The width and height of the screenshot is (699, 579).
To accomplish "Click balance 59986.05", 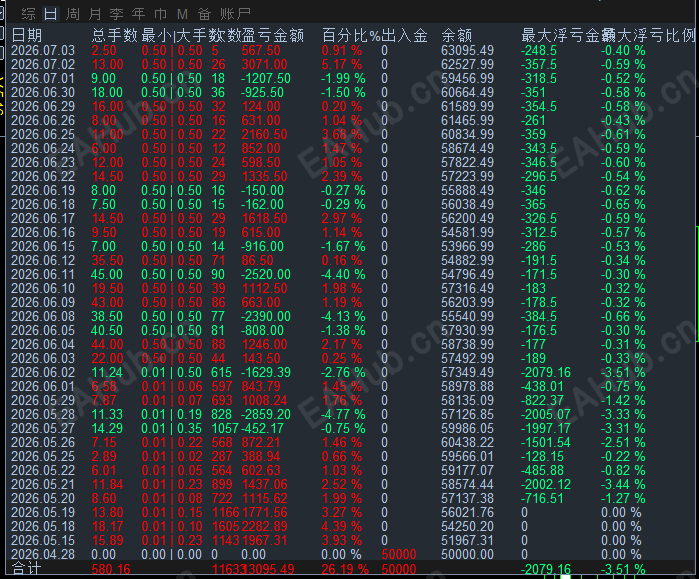I will click(x=468, y=428).
